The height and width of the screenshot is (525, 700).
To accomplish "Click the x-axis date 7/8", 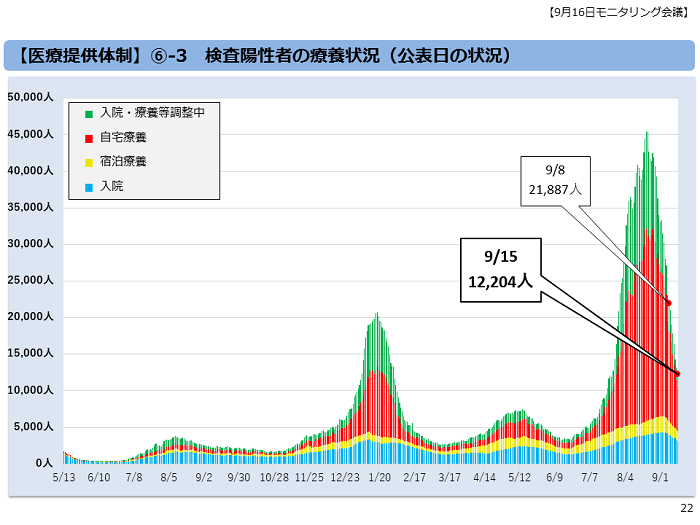I will click(134, 478).
